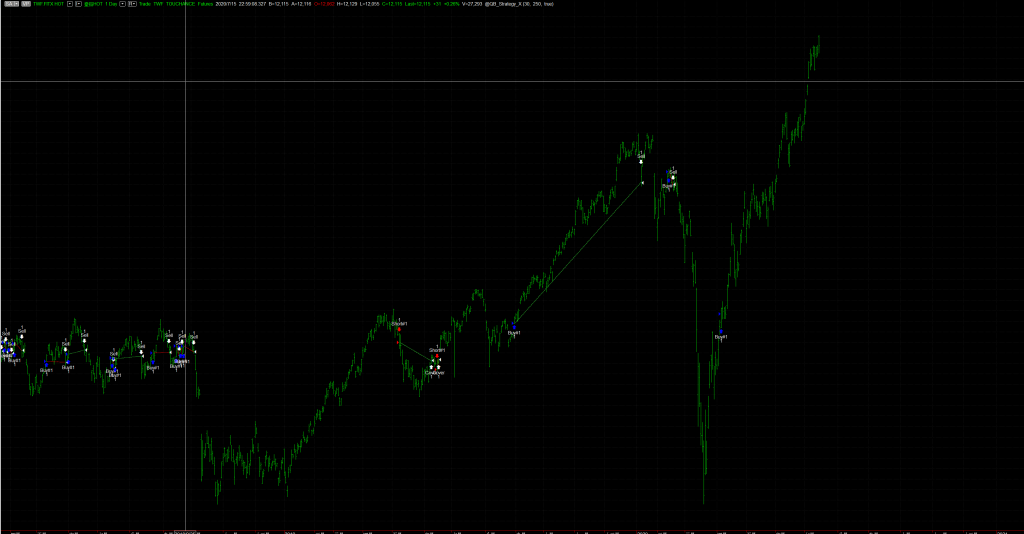Click the 1 Day interval label
This screenshot has height=534, width=1024.
(109, 4)
